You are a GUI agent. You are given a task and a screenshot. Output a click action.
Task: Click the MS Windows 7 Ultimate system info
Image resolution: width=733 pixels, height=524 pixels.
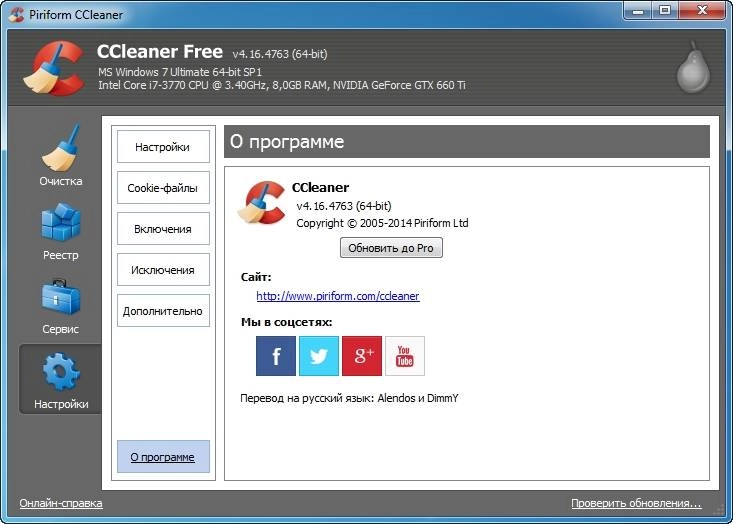pyautogui.click(x=180, y=72)
